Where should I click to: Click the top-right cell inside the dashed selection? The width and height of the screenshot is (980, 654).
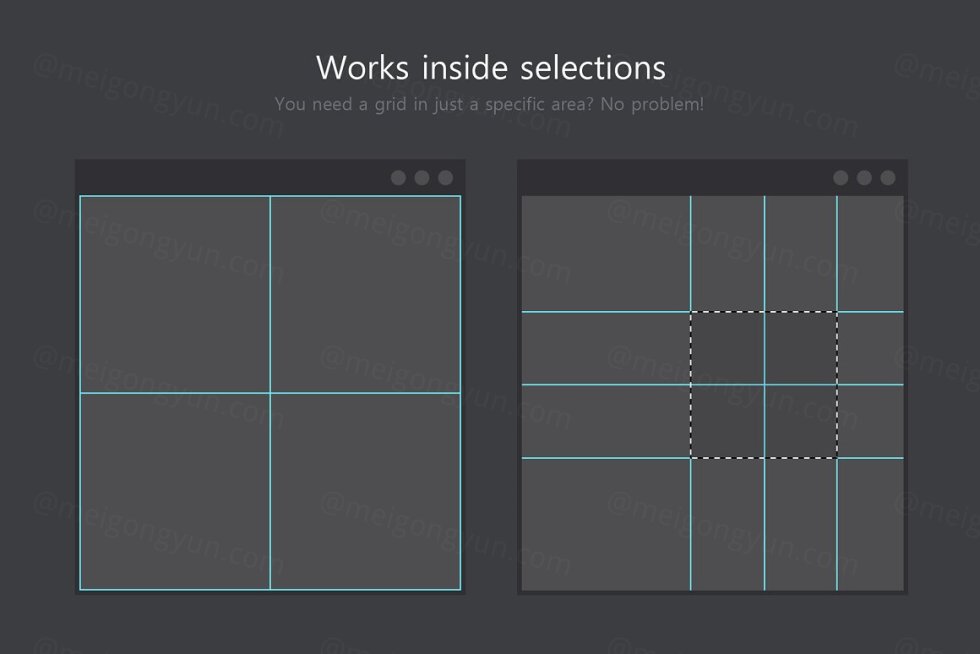(x=801, y=348)
